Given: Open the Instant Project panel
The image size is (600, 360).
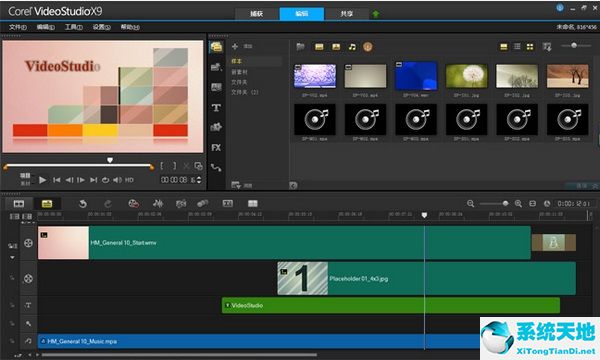Looking at the screenshot, I should click(216, 67).
